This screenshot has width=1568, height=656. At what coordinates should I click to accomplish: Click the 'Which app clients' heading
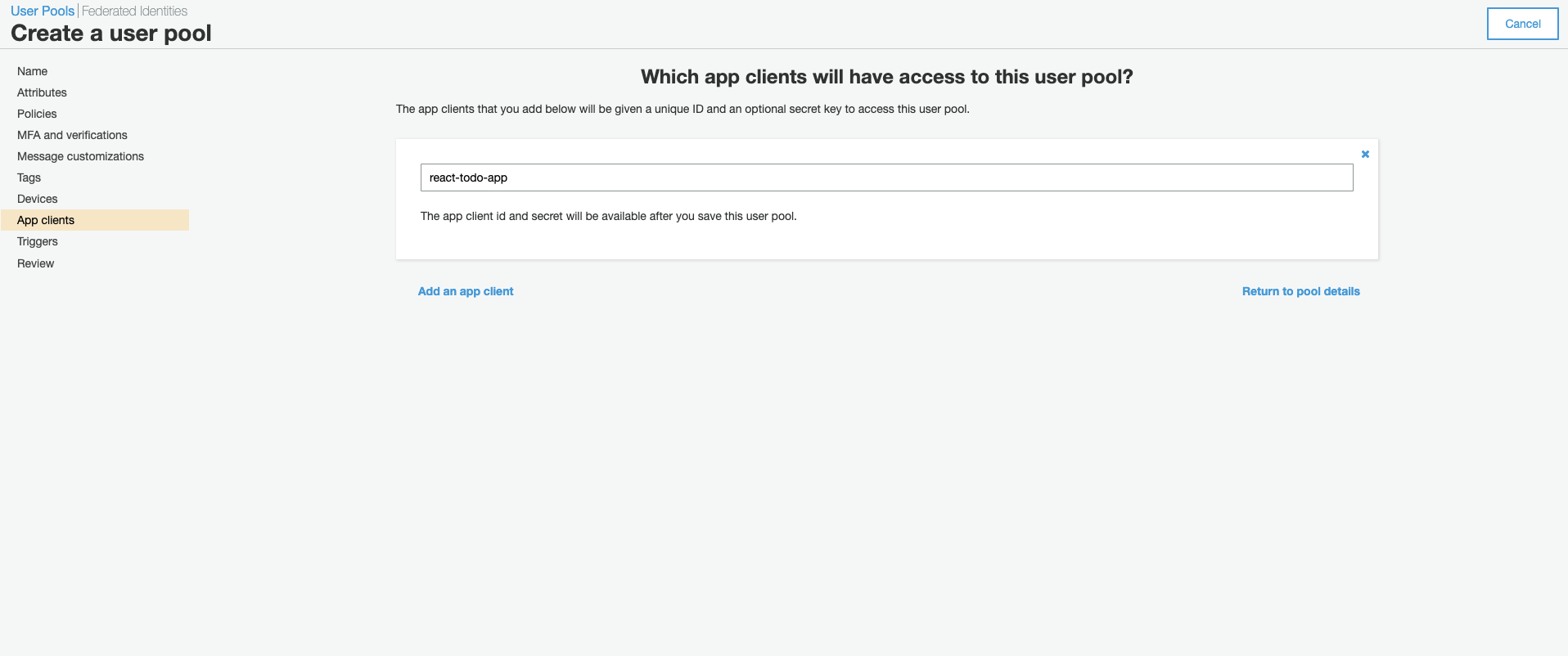(886, 77)
